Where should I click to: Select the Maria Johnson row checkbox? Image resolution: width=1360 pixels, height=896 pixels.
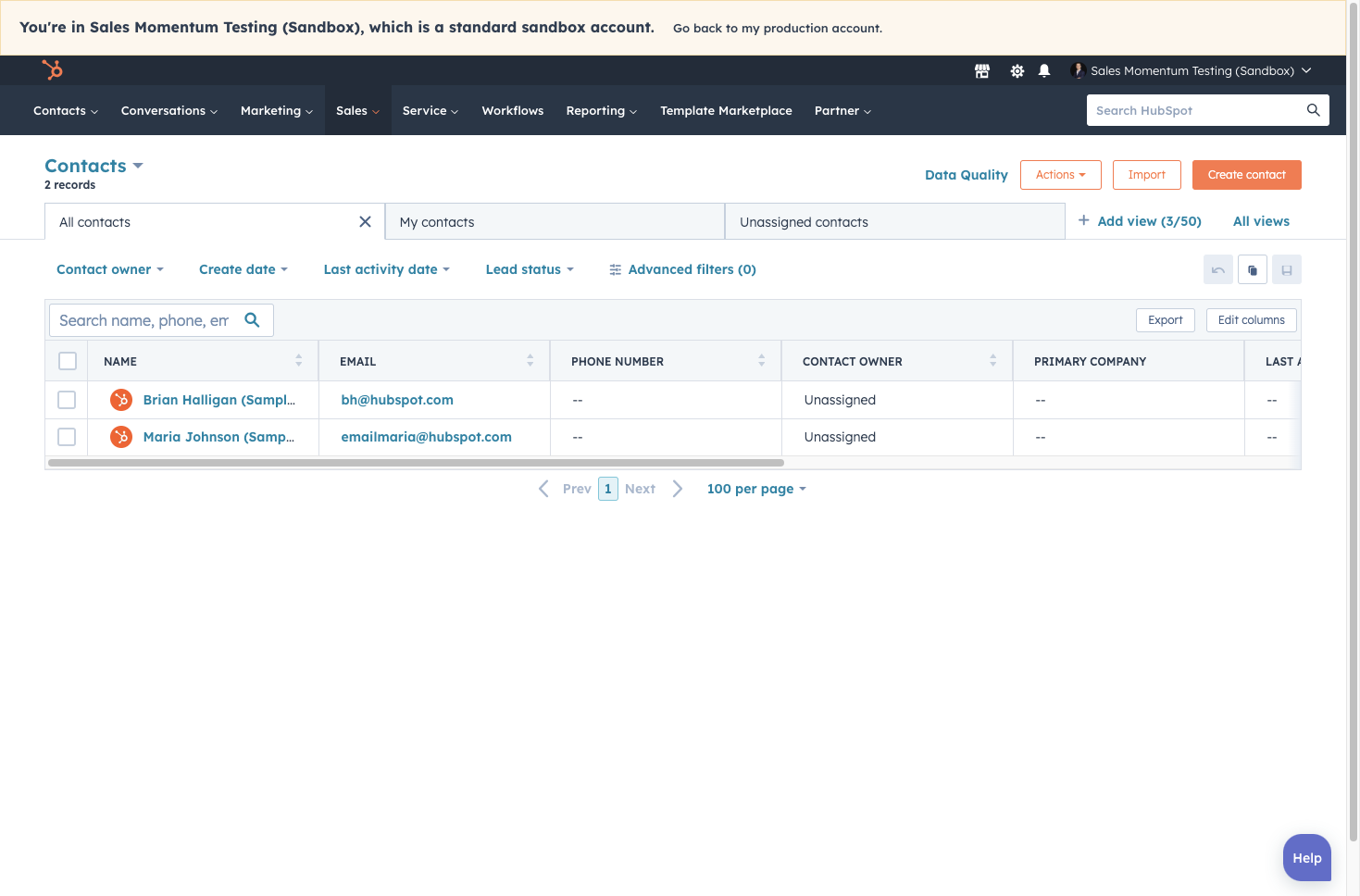[67, 437]
